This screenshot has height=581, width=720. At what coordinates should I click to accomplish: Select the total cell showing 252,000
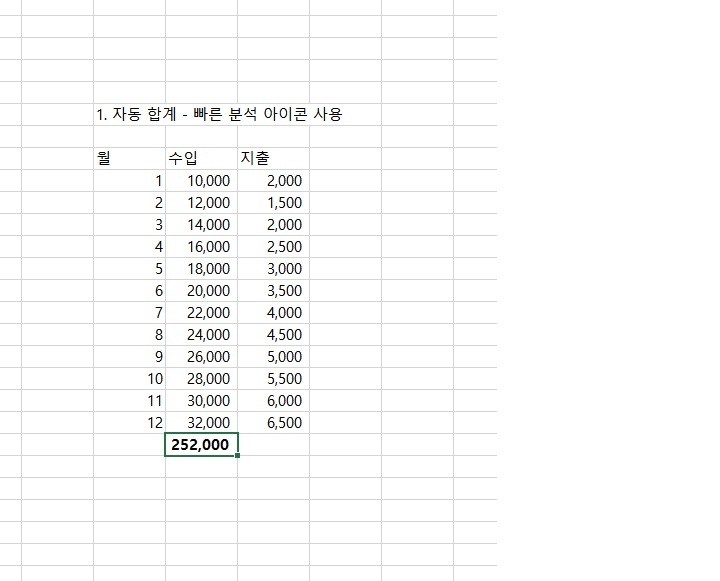pos(201,445)
